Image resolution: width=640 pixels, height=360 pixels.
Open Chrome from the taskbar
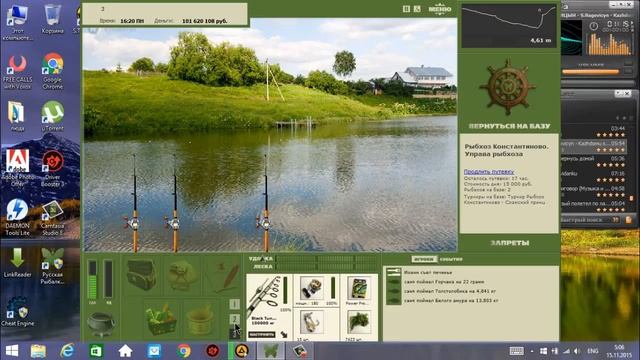(183, 351)
